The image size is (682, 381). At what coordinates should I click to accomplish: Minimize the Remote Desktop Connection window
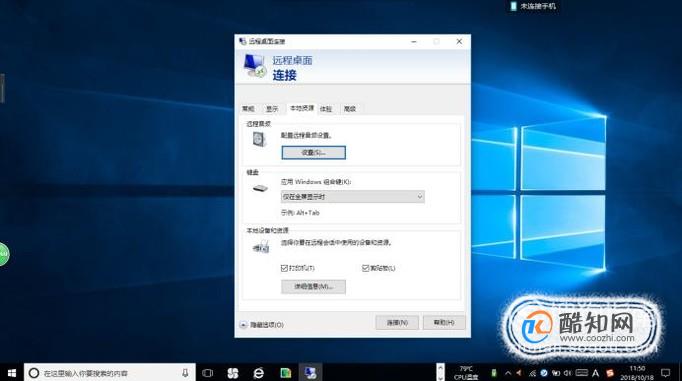click(x=414, y=41)
